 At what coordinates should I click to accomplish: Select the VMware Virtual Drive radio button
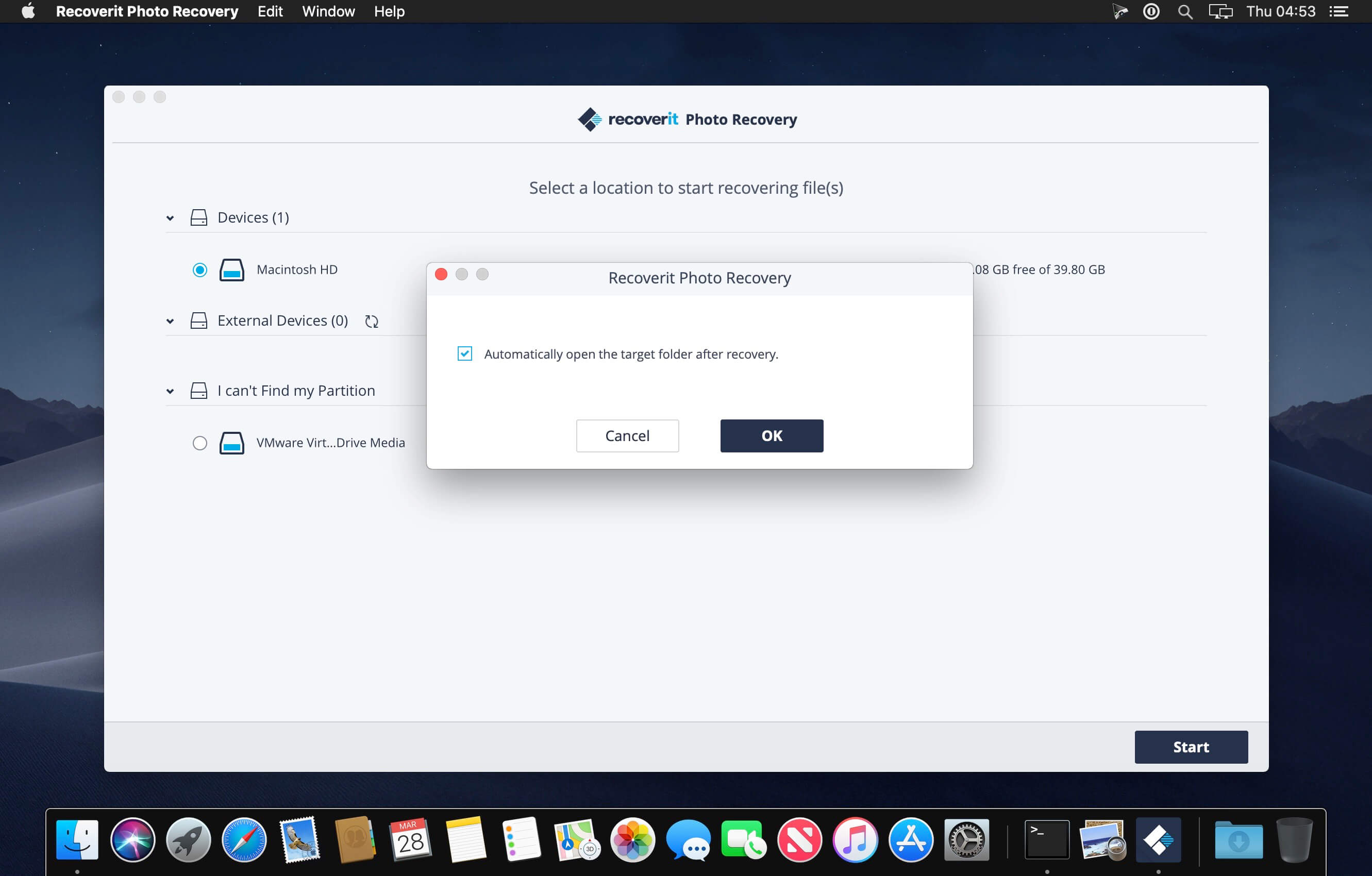pyautogui.click(x=199, y=443)
